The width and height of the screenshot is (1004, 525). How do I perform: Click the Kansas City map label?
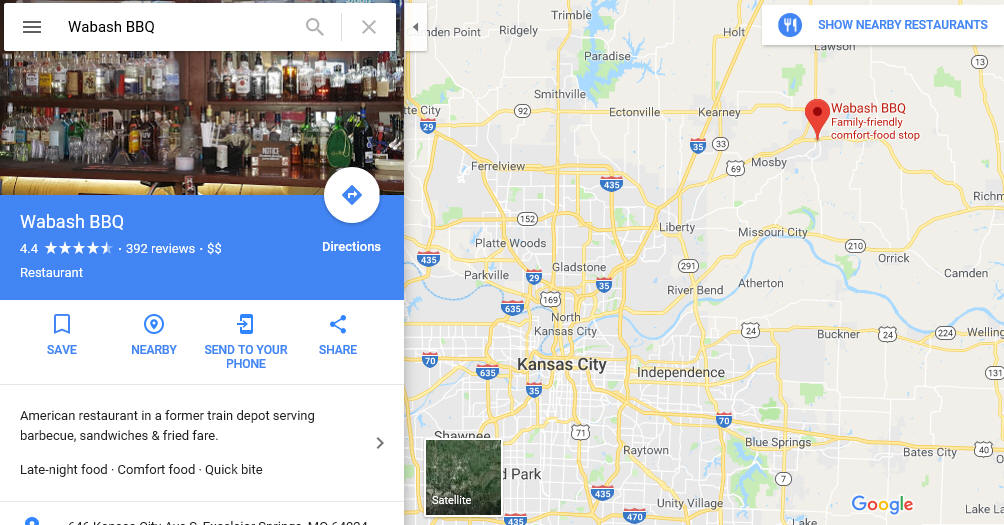562,364
